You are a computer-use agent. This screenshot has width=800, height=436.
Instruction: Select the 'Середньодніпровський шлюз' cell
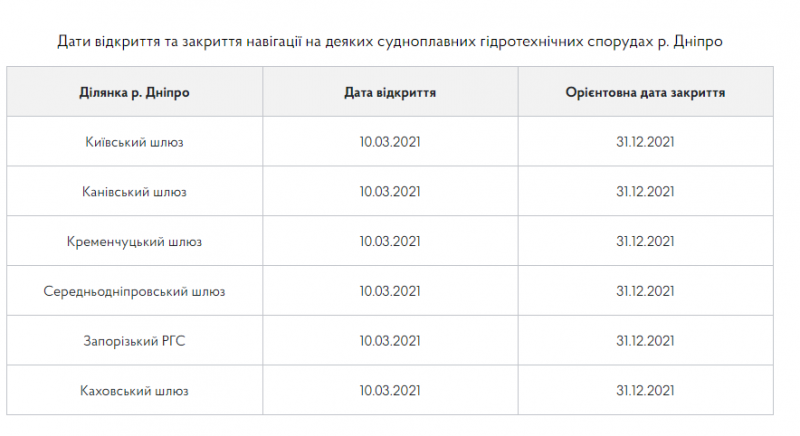click(134, 291)
